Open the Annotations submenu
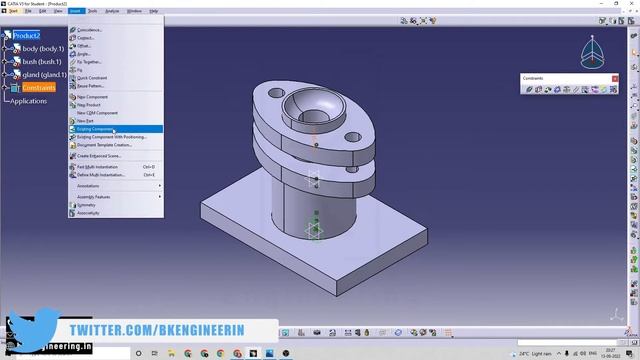Viewport: 640px width, 360px height. coord(116,186)
